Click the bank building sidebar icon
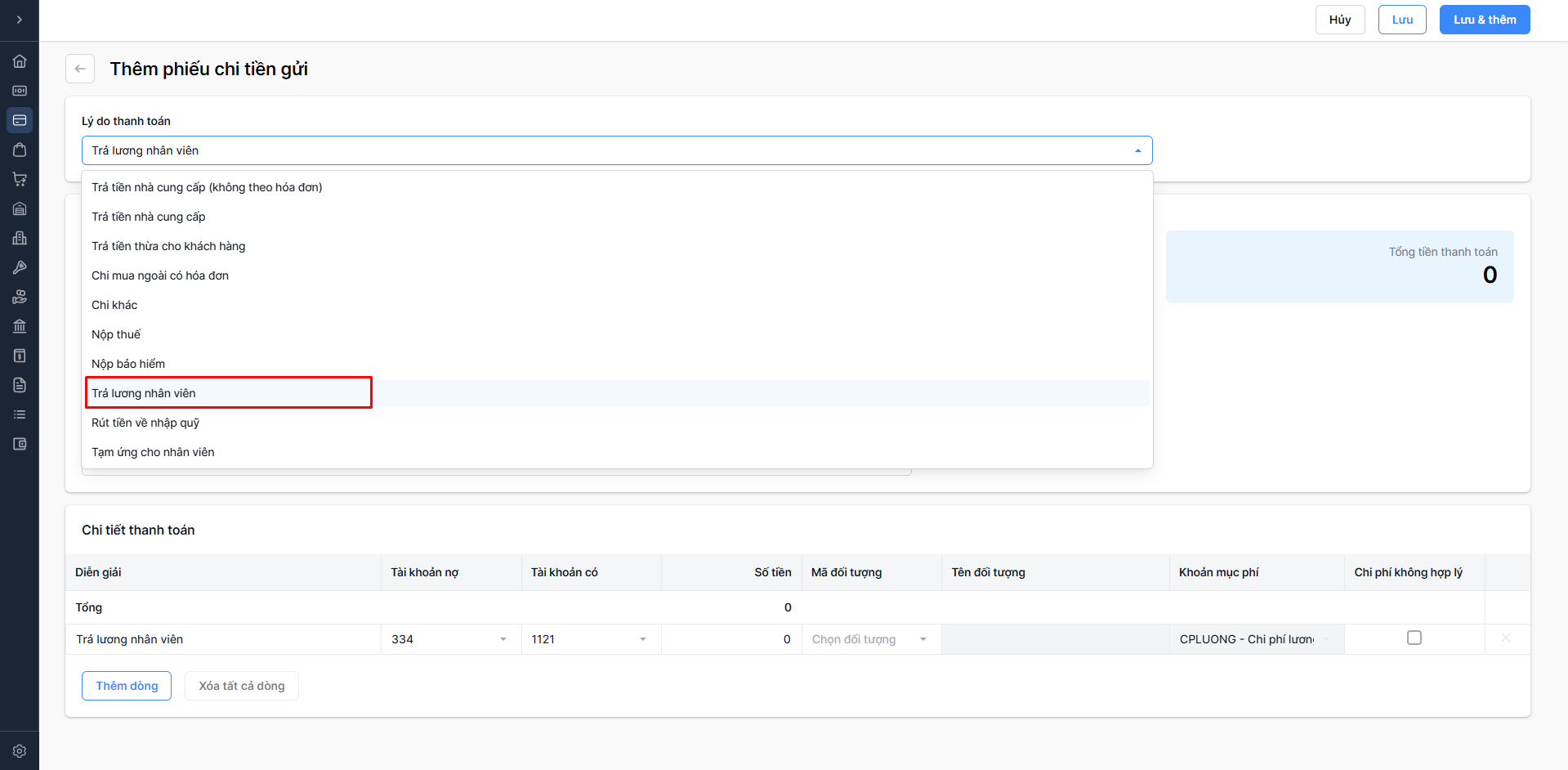The image size is (1568, 770). pyautogui.click(x=20, y=326)
